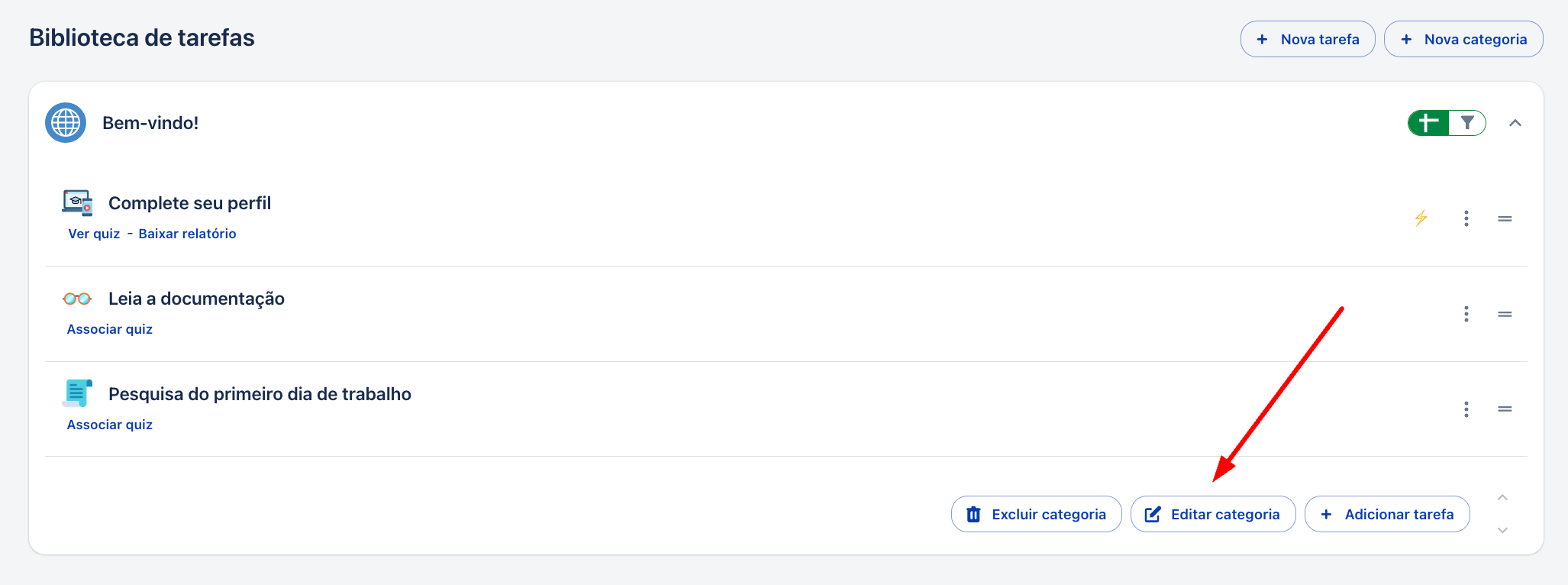Move category up with small up chevron

pyautogui.click(x=1502, y=498)
